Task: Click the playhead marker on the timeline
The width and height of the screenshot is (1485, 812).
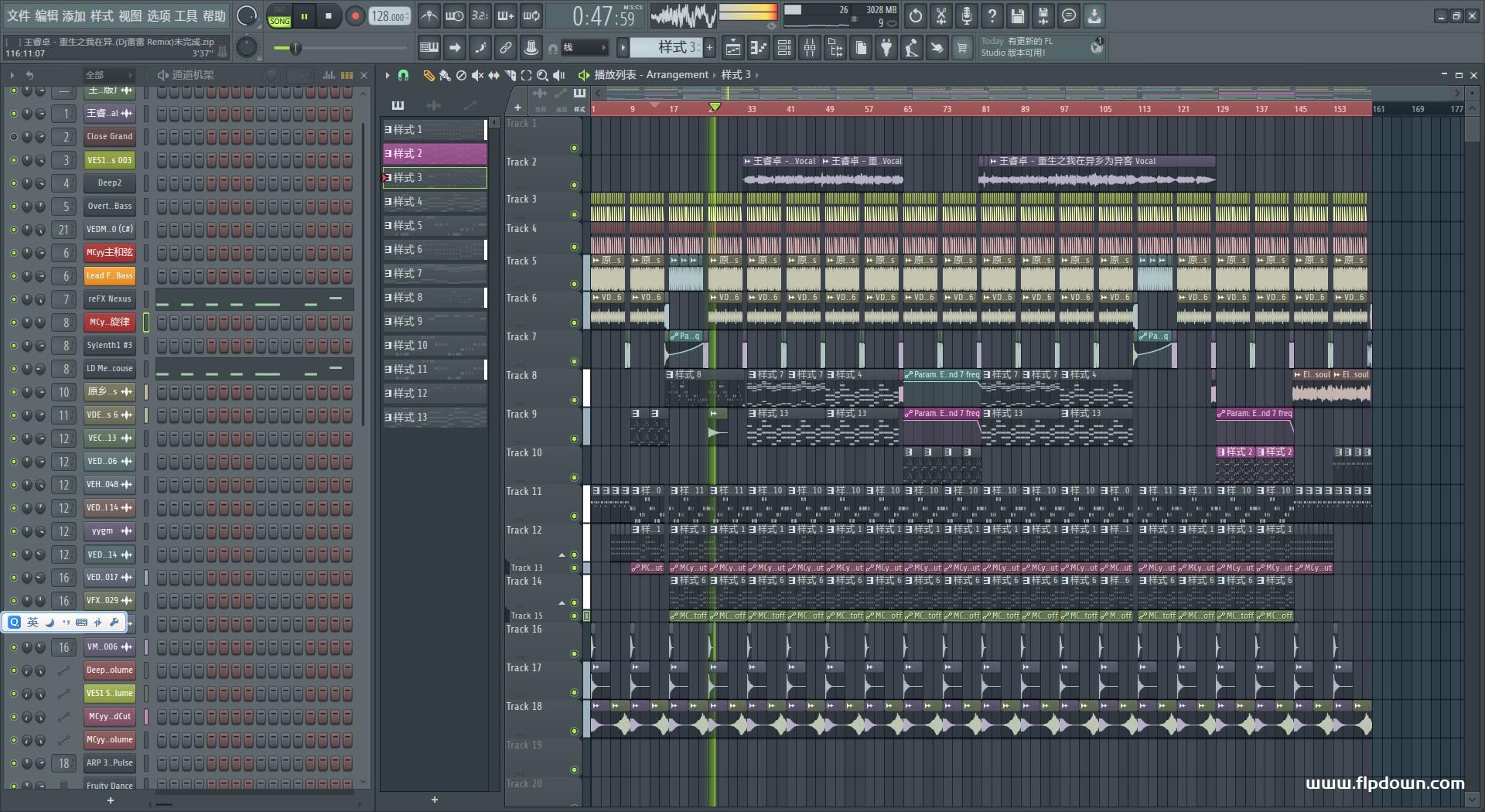Action: pyautogui.click(x=715, y=107)
